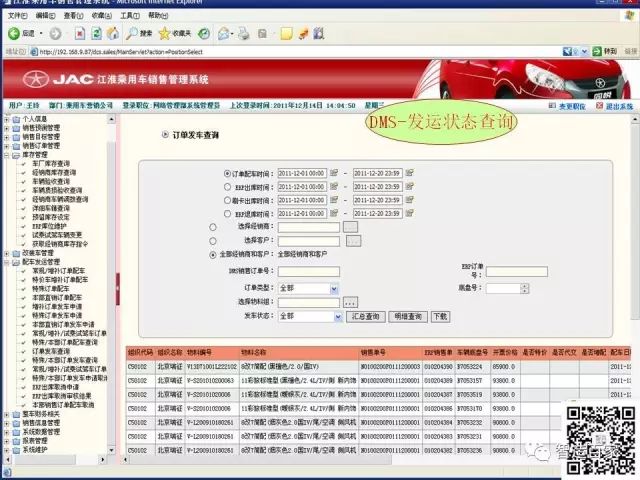This screenshot has height=480, width=640.
Task: Click the Refresh page icon
Action: (x=97, y=33)
